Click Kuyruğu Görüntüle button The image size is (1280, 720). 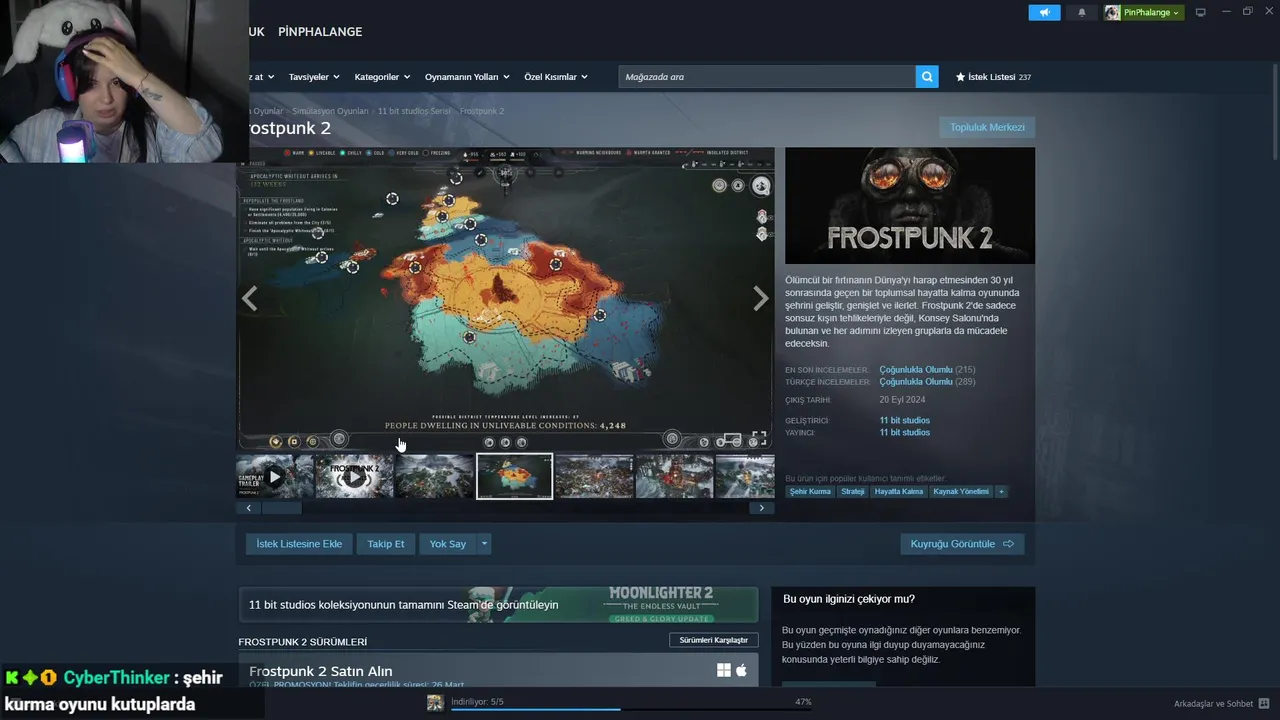tap(962, 544)
